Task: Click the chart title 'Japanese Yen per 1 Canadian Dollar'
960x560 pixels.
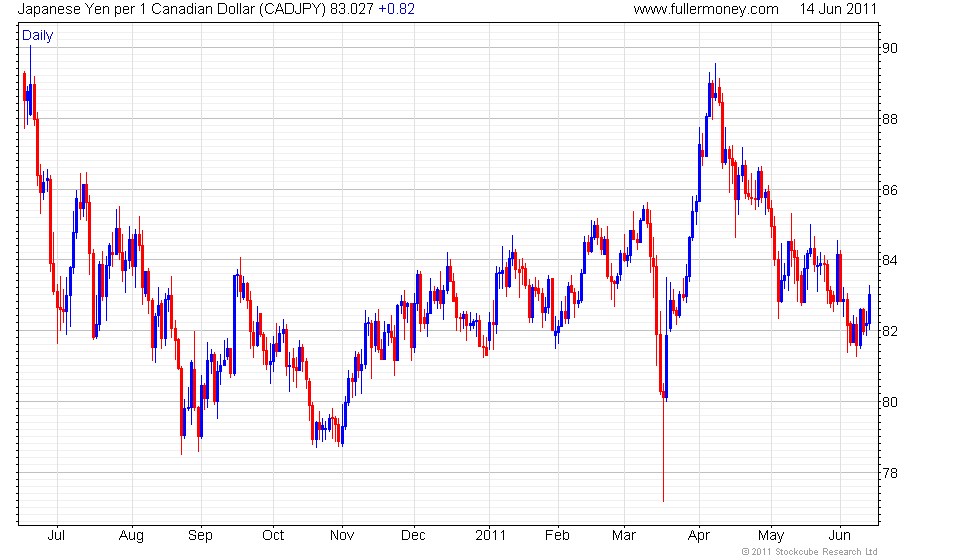Action: 136,9
